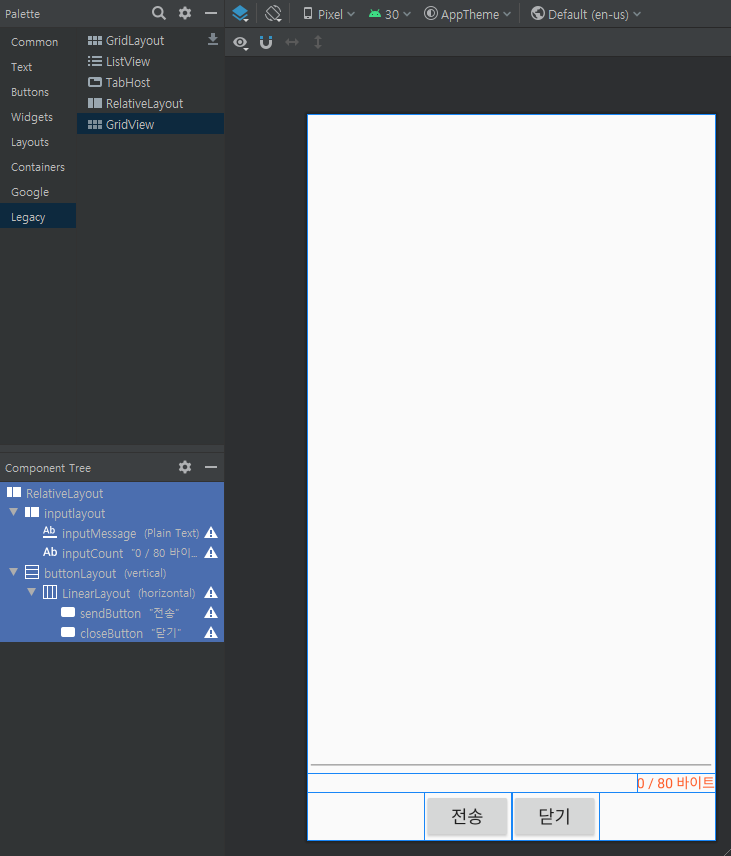Select the Containers palette category
This screenshot has height=856, width=731.
coord(38,168)
